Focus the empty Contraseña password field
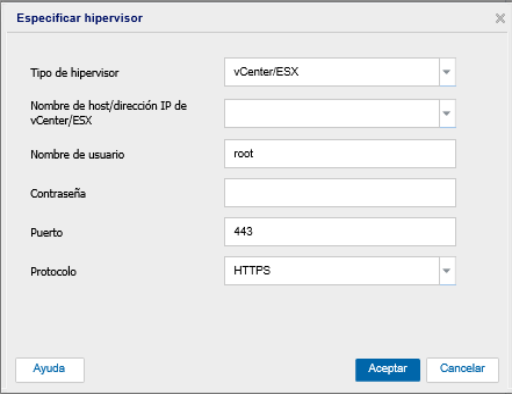 click(340, 193)
